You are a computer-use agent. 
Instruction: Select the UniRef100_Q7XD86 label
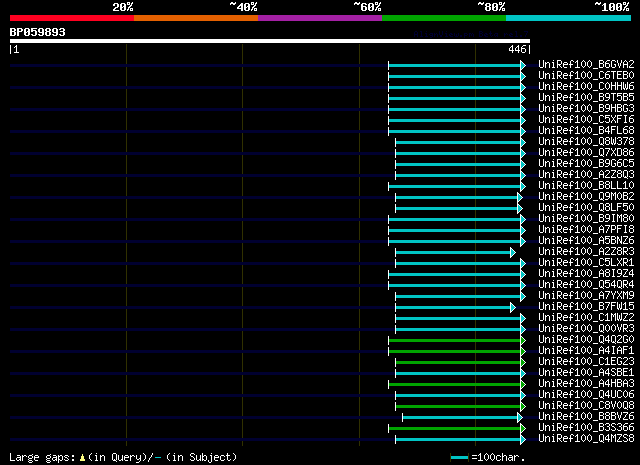click(586, 153)
